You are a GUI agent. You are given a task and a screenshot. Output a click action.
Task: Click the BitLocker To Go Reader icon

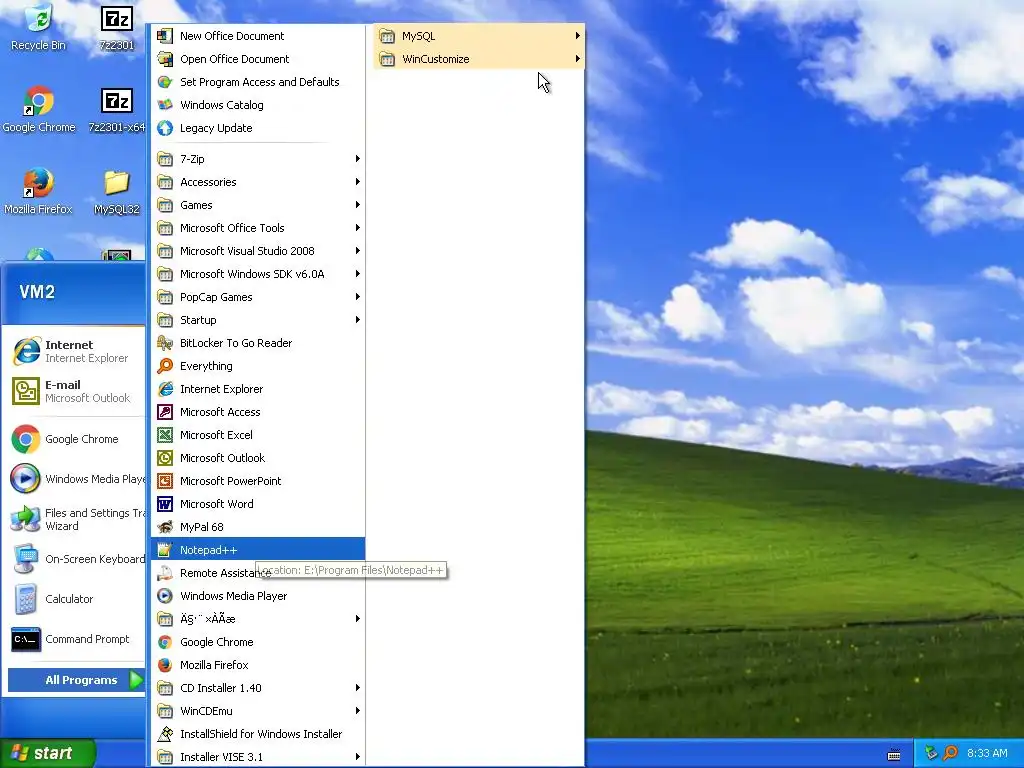click(165, 343)
